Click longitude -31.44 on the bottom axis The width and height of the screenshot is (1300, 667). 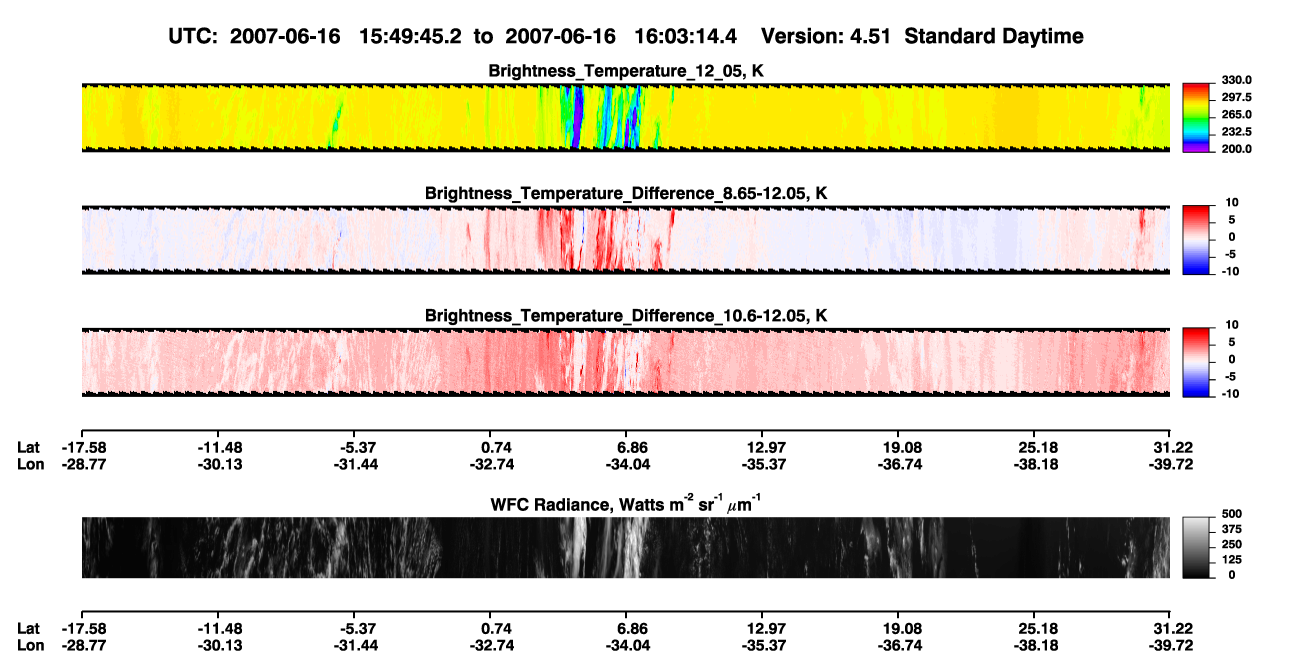[354, 645]
